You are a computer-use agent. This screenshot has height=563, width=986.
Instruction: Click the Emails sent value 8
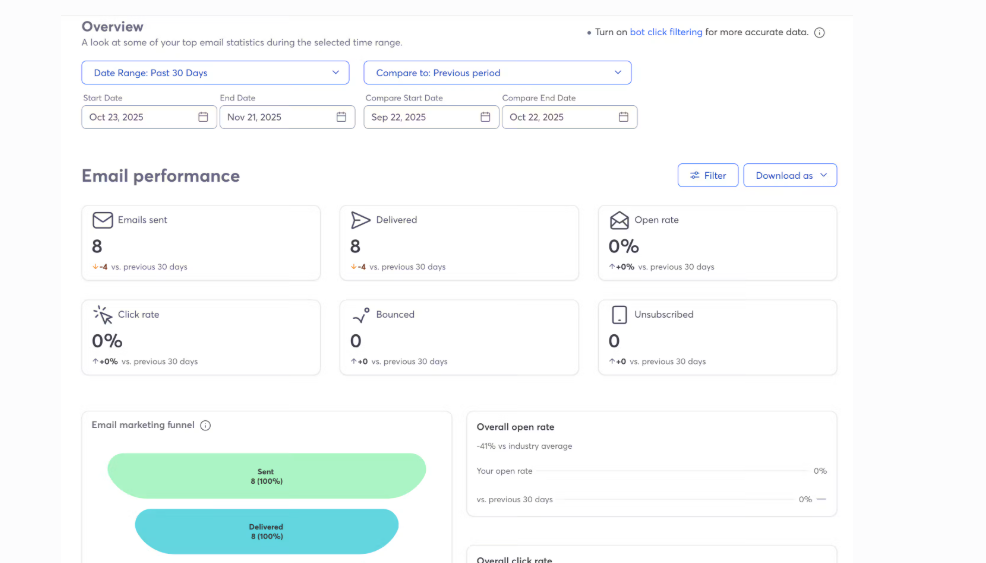97,246
